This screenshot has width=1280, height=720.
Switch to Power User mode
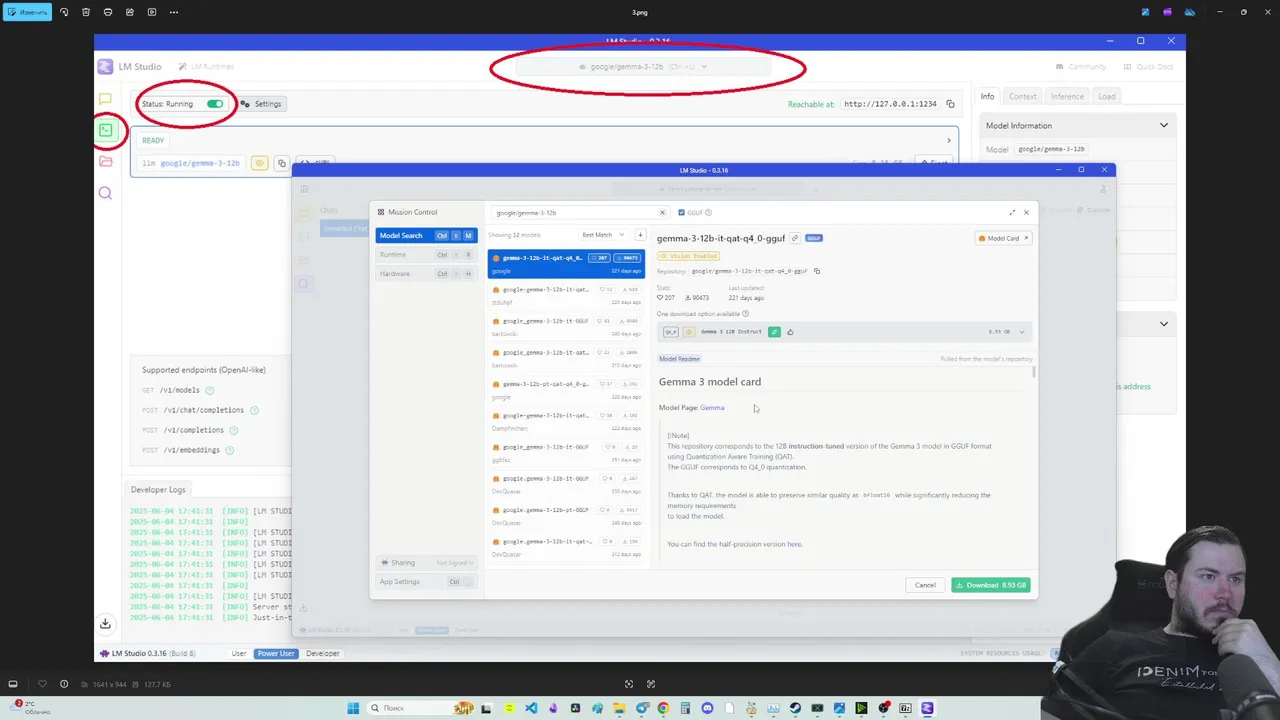[x=276, y=653]
